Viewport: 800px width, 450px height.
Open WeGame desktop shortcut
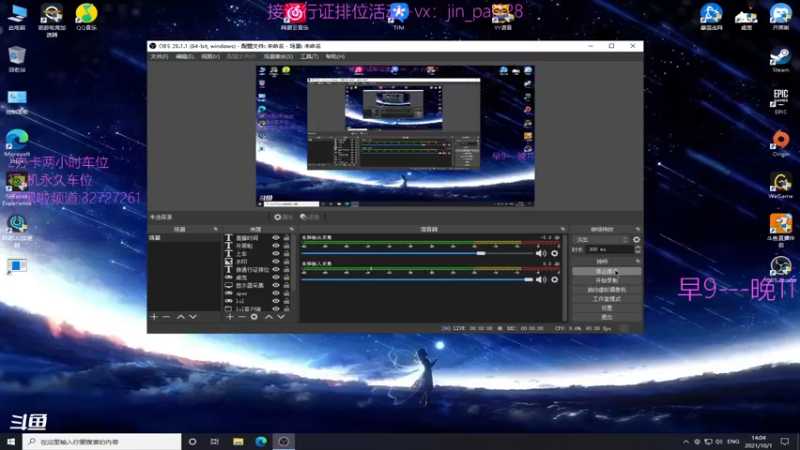(781, 186)
